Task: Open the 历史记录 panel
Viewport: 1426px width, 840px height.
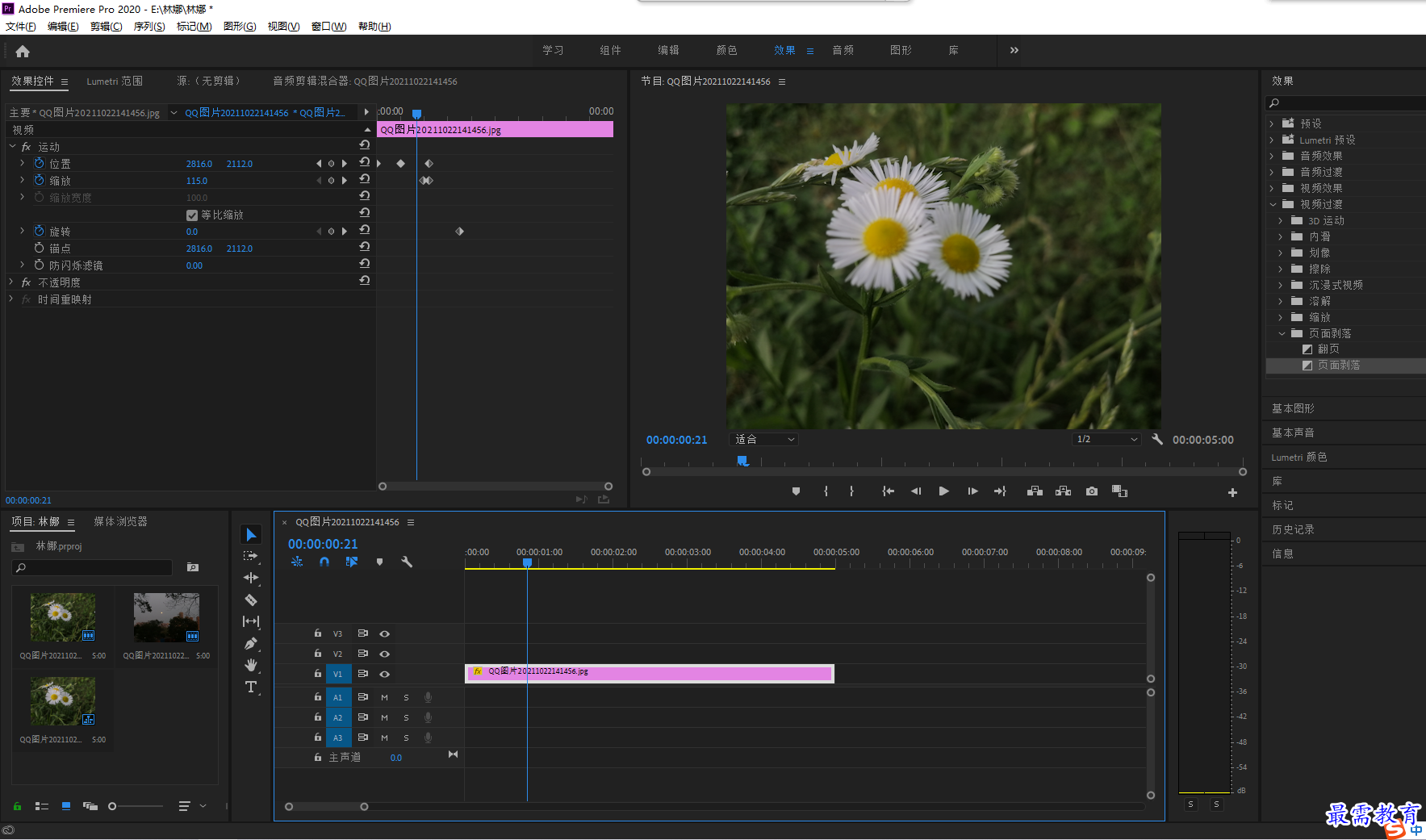Action: [x=1293, y=529]
